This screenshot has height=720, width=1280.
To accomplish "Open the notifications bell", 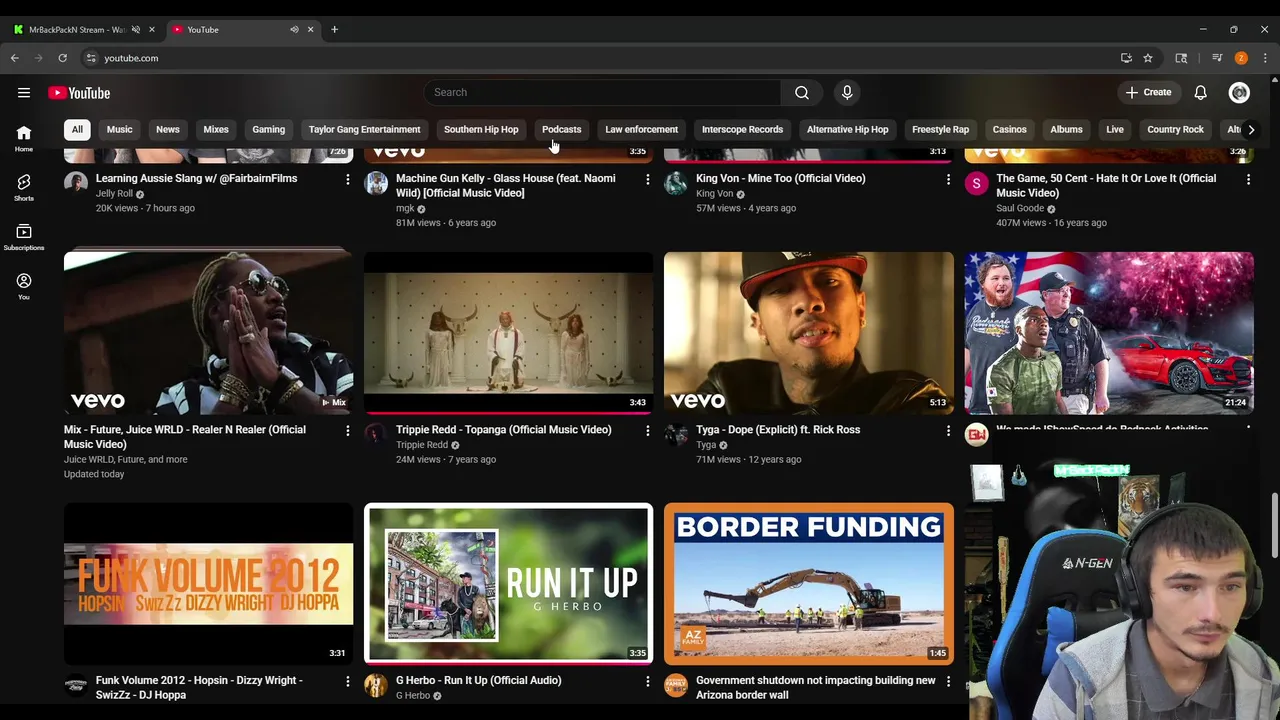I will [x=1200, y=93].
